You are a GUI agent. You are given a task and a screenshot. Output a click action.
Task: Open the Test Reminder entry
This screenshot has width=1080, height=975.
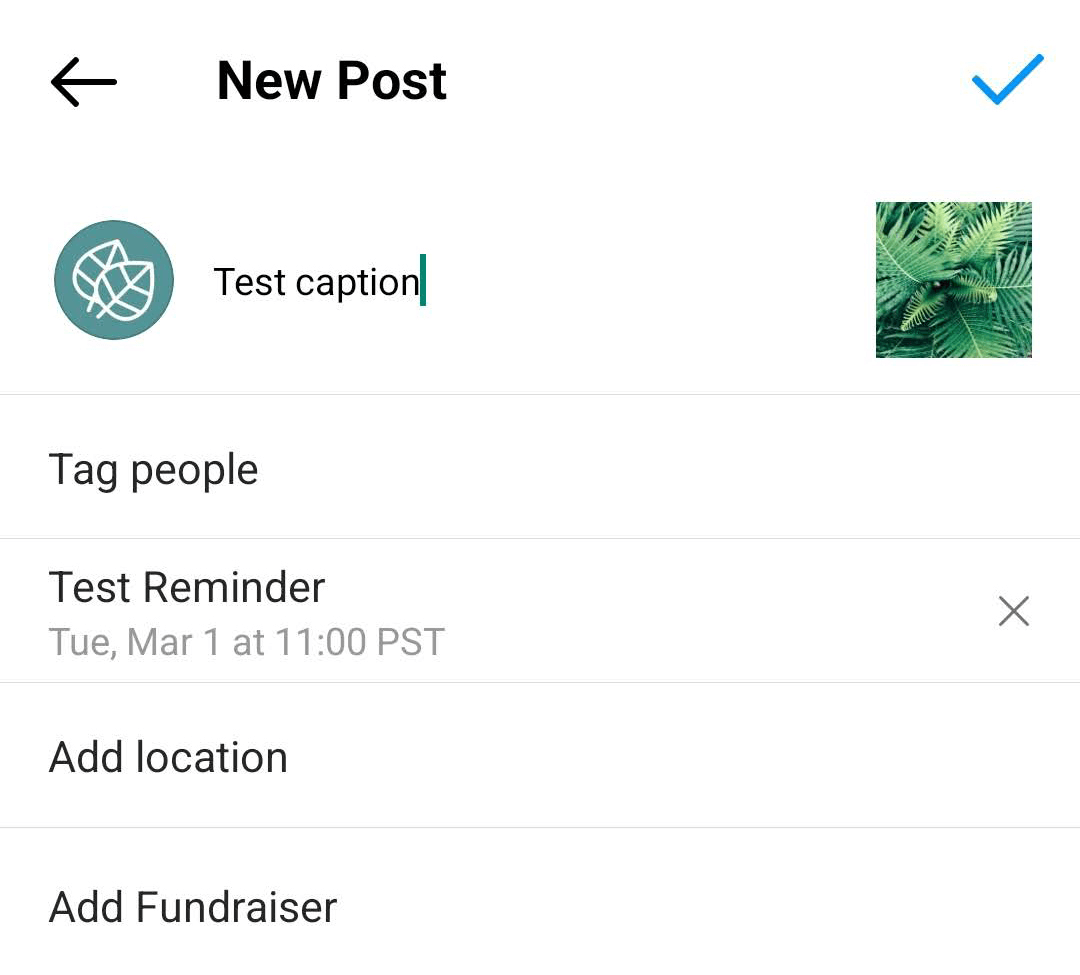click(482, 611)
